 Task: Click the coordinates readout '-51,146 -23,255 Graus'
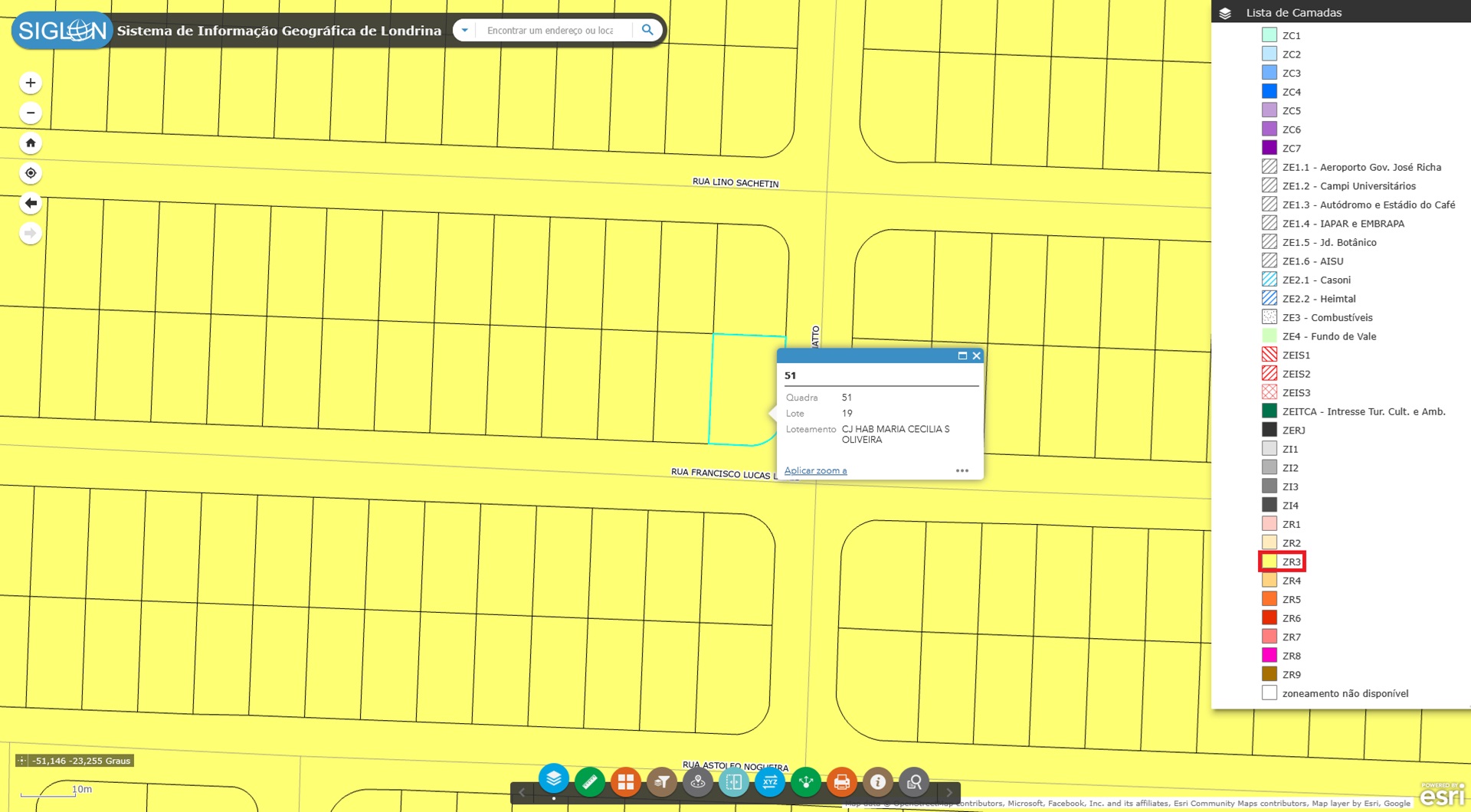coord(81,761)
